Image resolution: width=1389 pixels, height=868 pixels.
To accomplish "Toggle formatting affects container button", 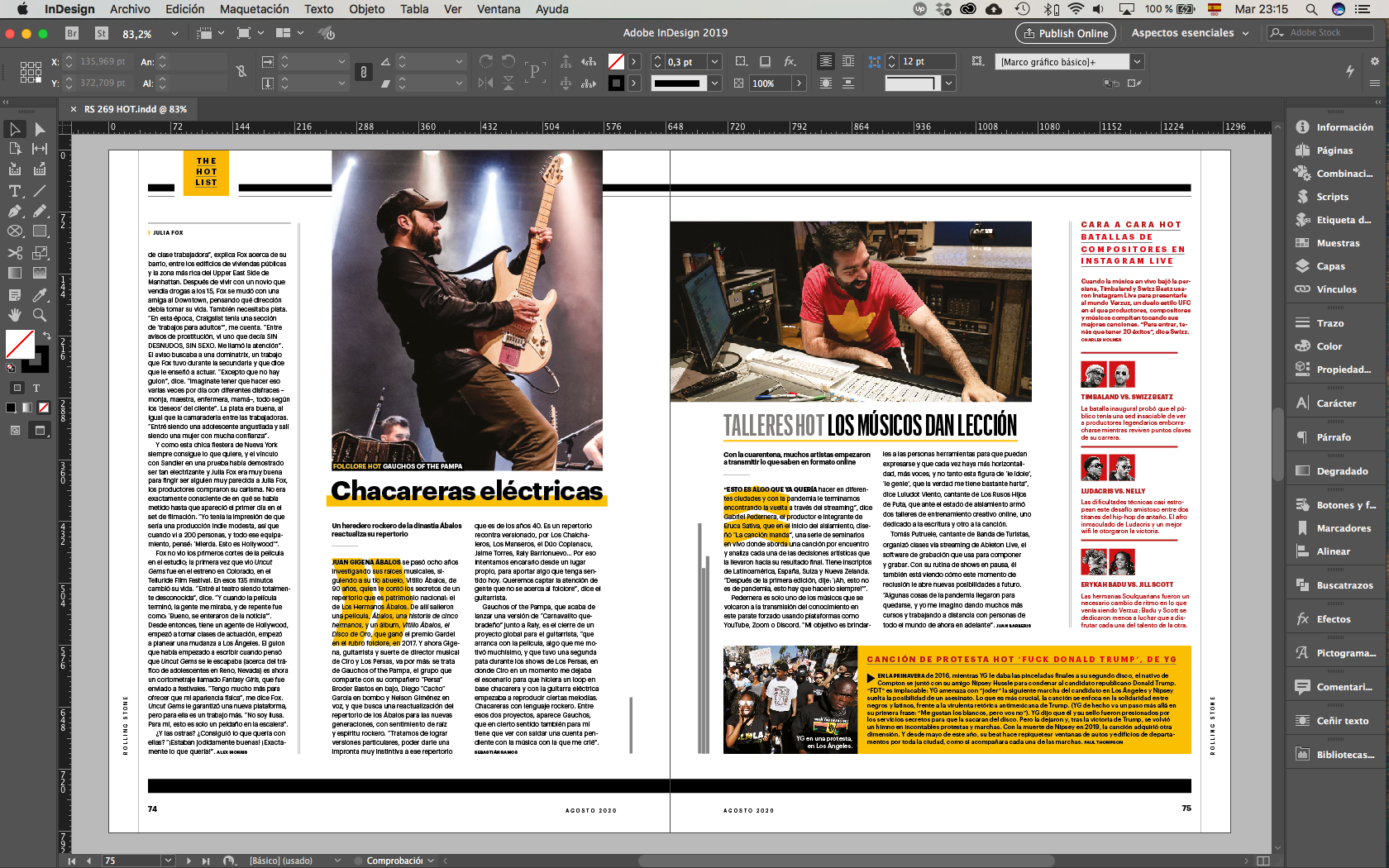I will click(17, 388).
